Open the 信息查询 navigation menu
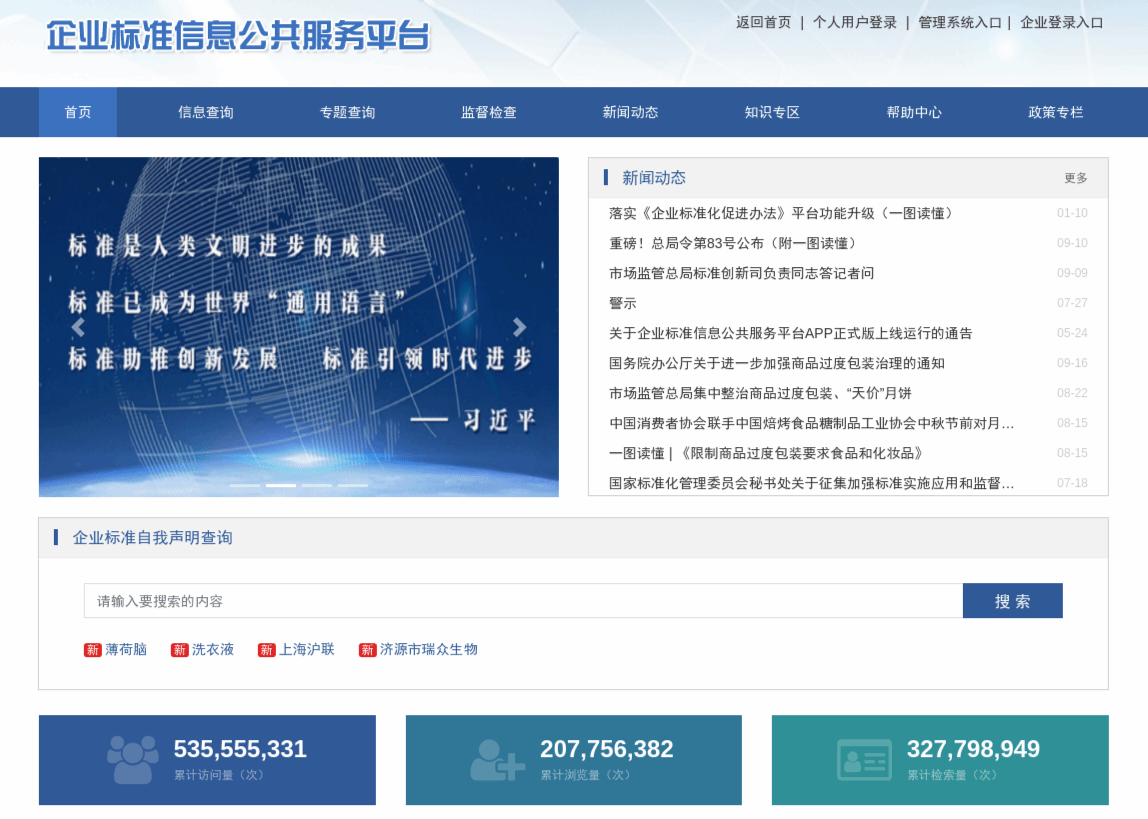 (206, 112)
